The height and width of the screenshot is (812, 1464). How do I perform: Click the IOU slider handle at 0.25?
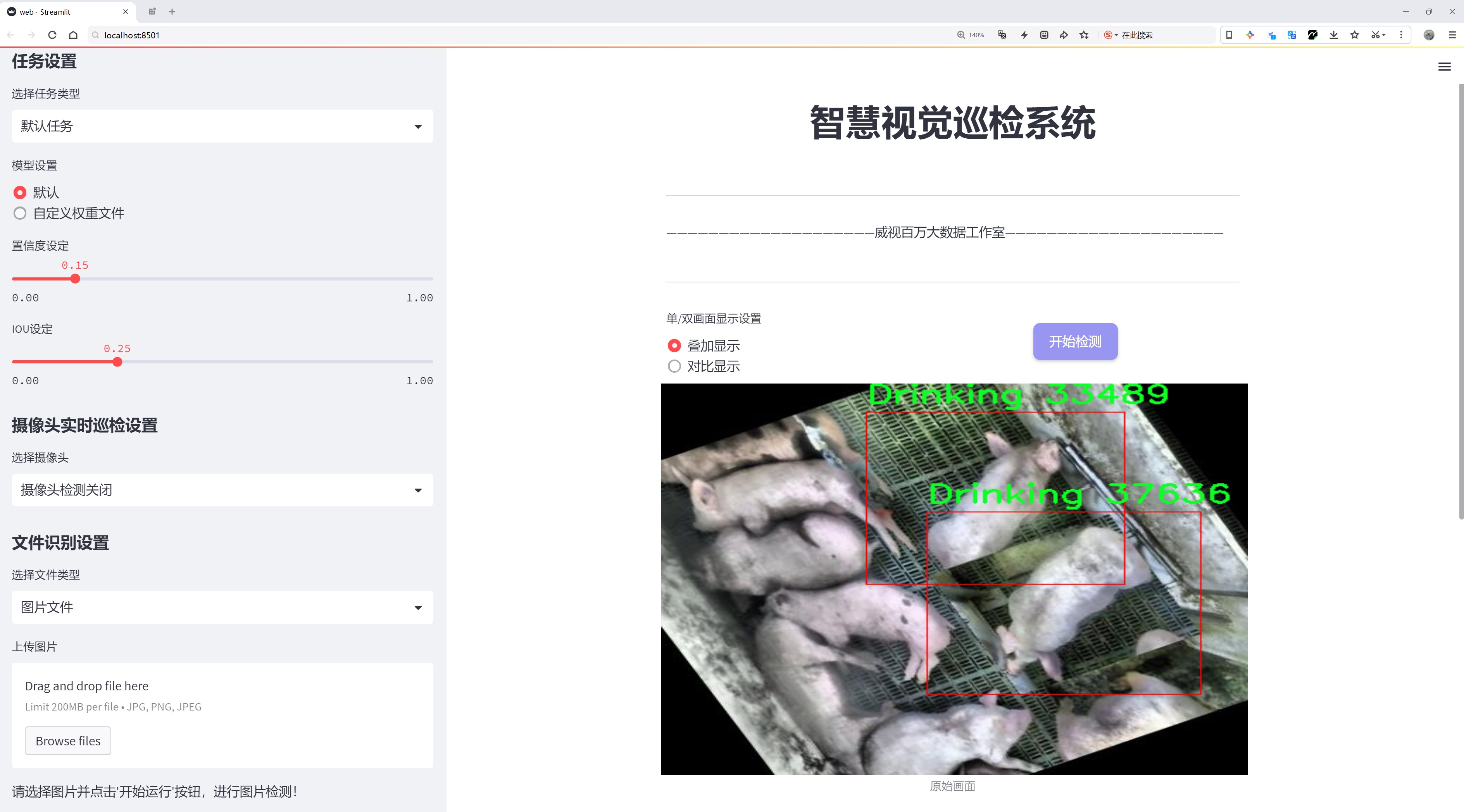click(117, 362)
